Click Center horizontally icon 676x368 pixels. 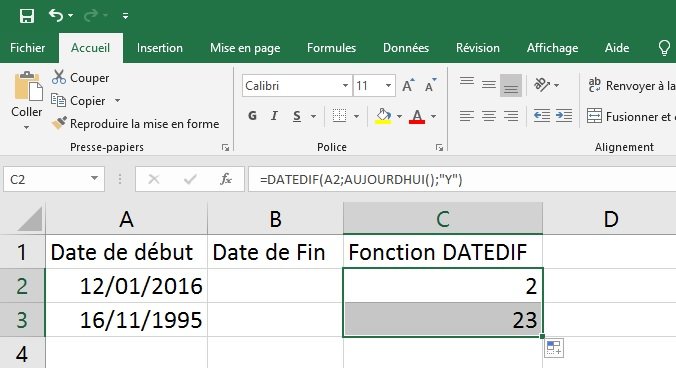pos(489,116)
